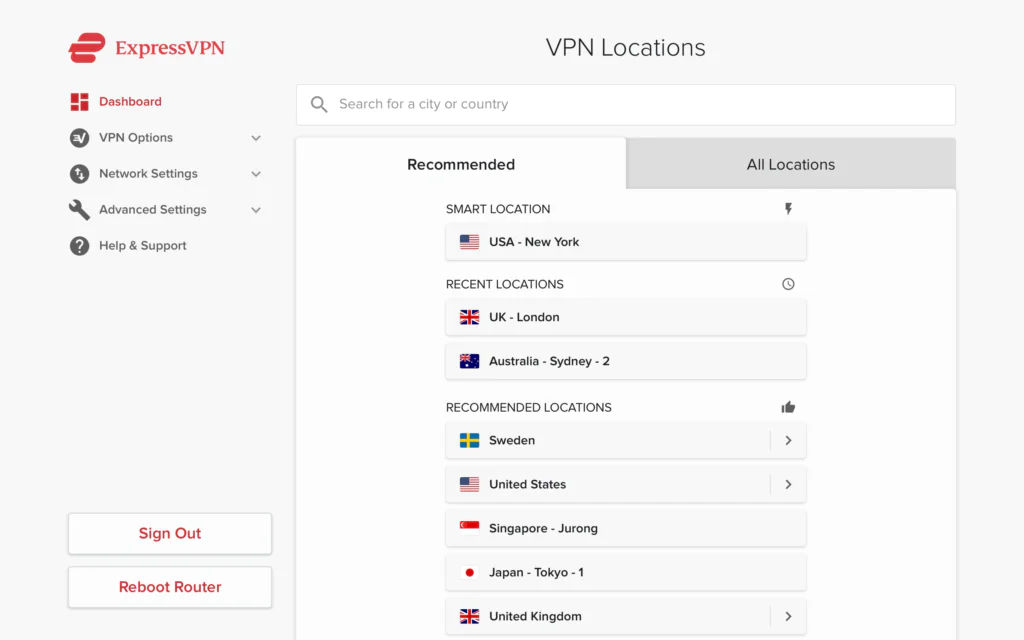Select the Advanced Settings wrench icon
This screenshot has height=640, width=1024.
(79, 209)
